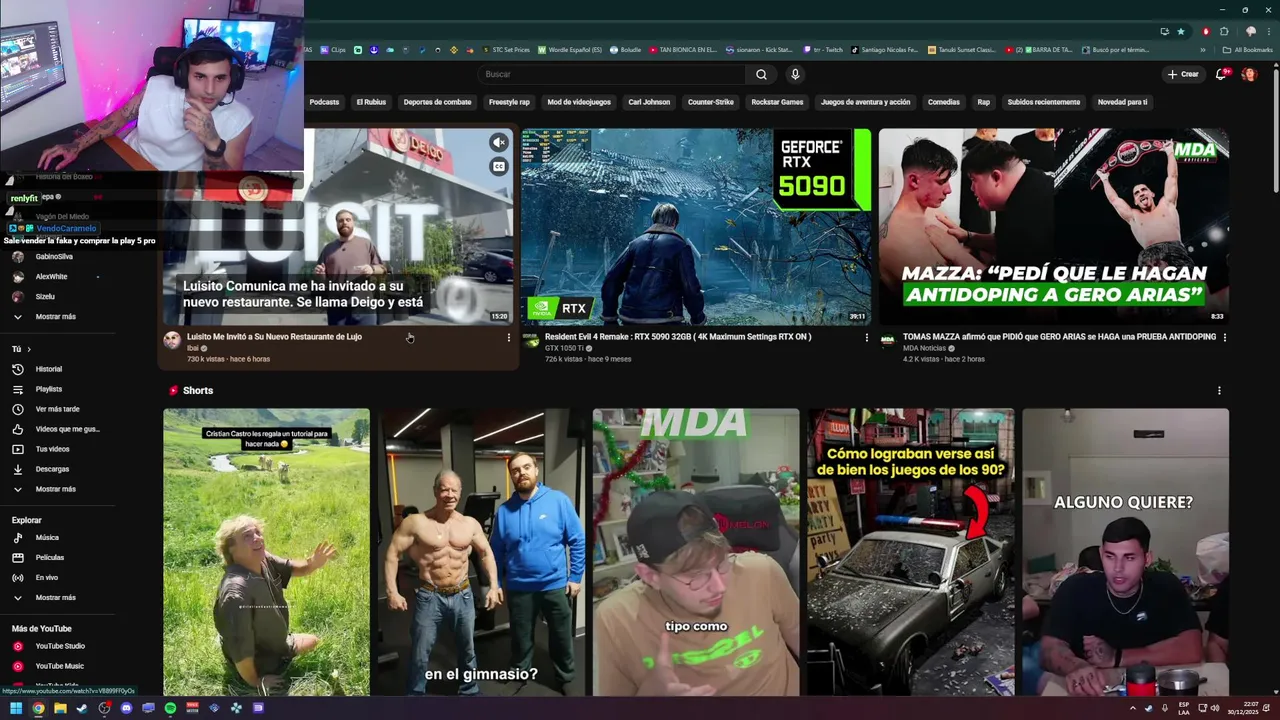Open the Cristian Castro Short
Screen dimensions: 1280x720
click(x=266, y=552)
